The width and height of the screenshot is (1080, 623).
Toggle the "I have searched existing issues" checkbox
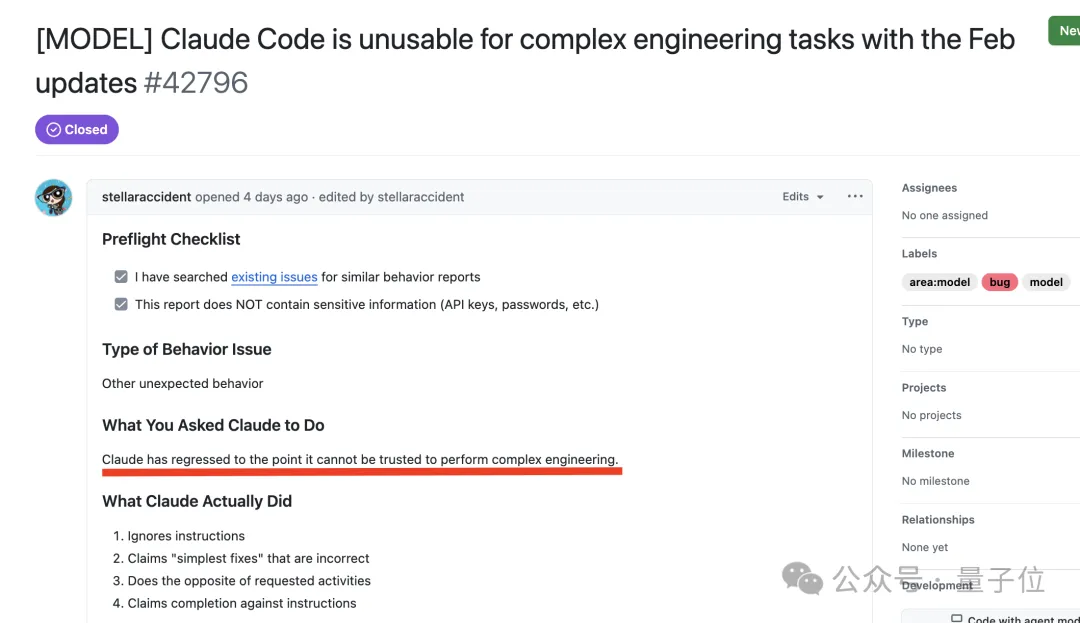[120, 276]
